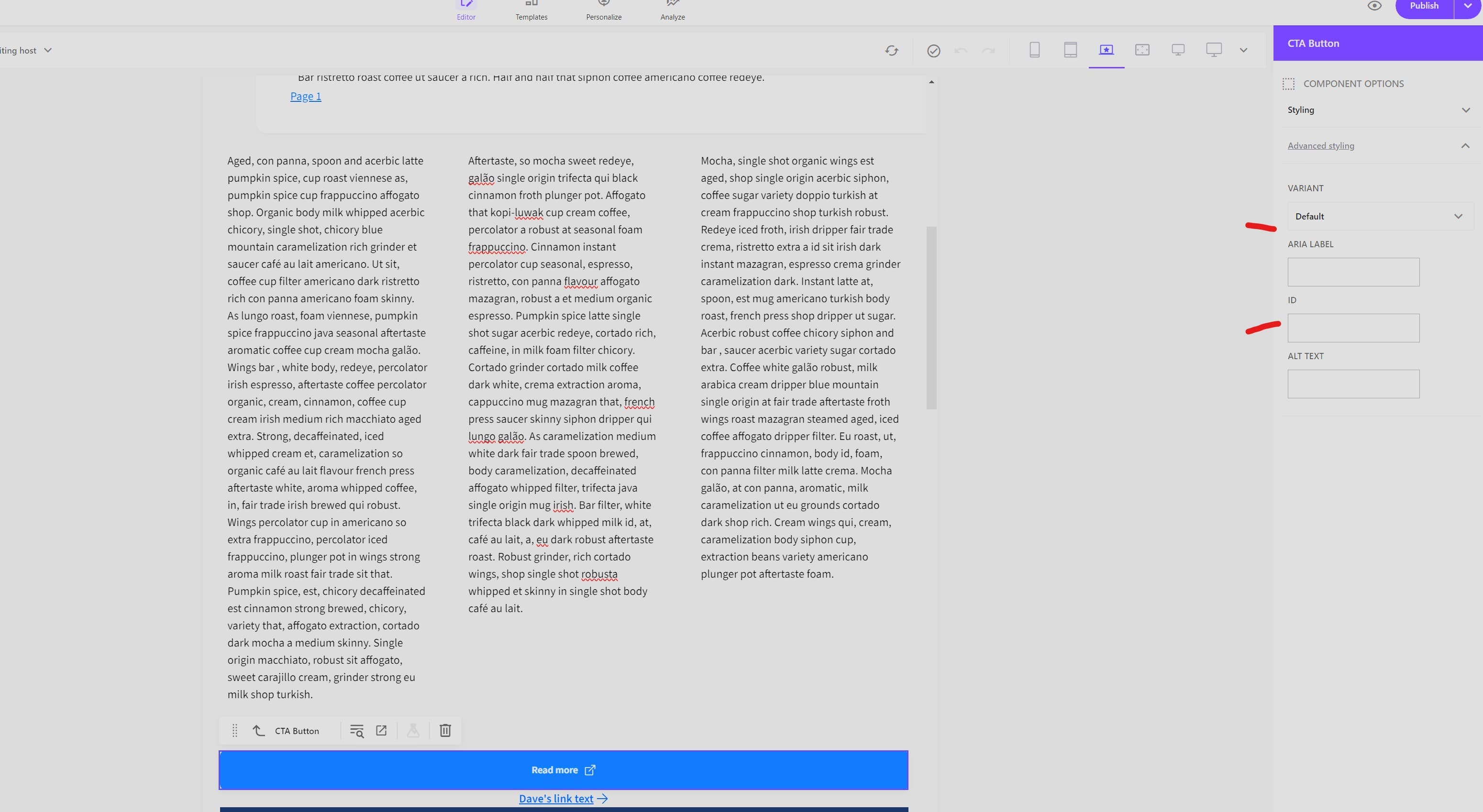
Task: Delete the CTA Button component
Action: click(x=445, y=730)
